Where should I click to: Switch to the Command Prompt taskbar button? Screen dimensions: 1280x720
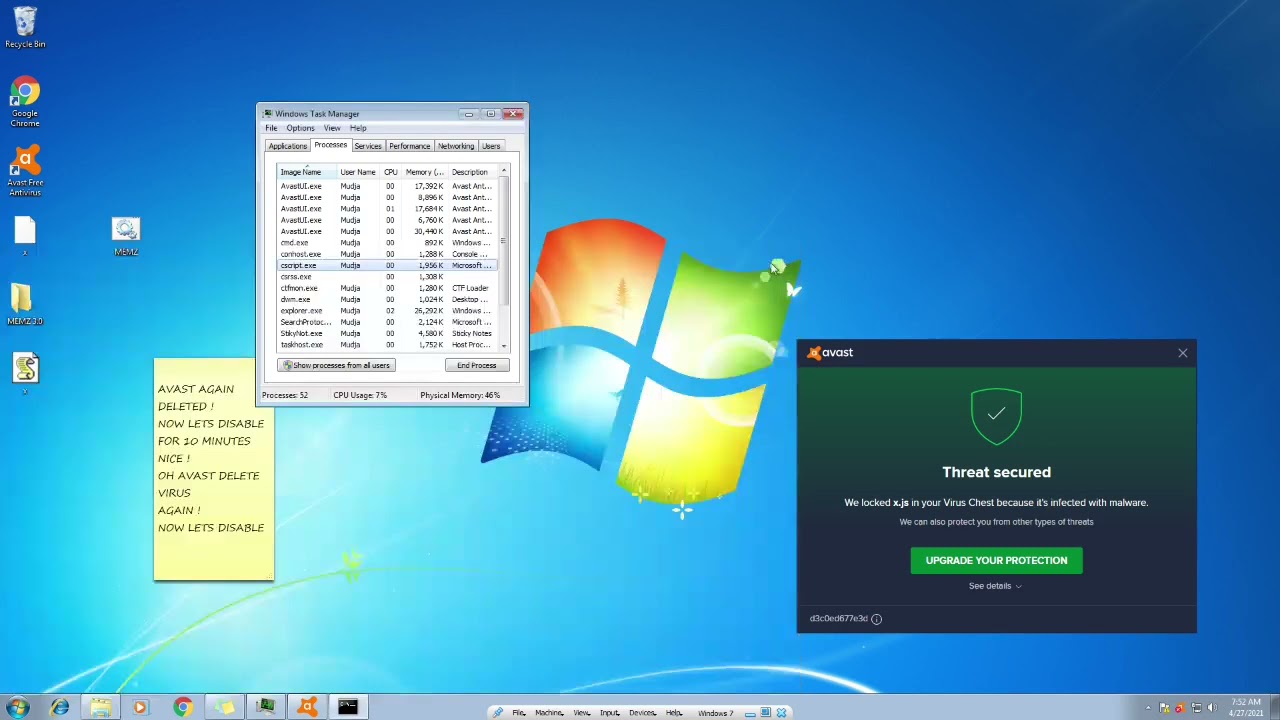348,707
